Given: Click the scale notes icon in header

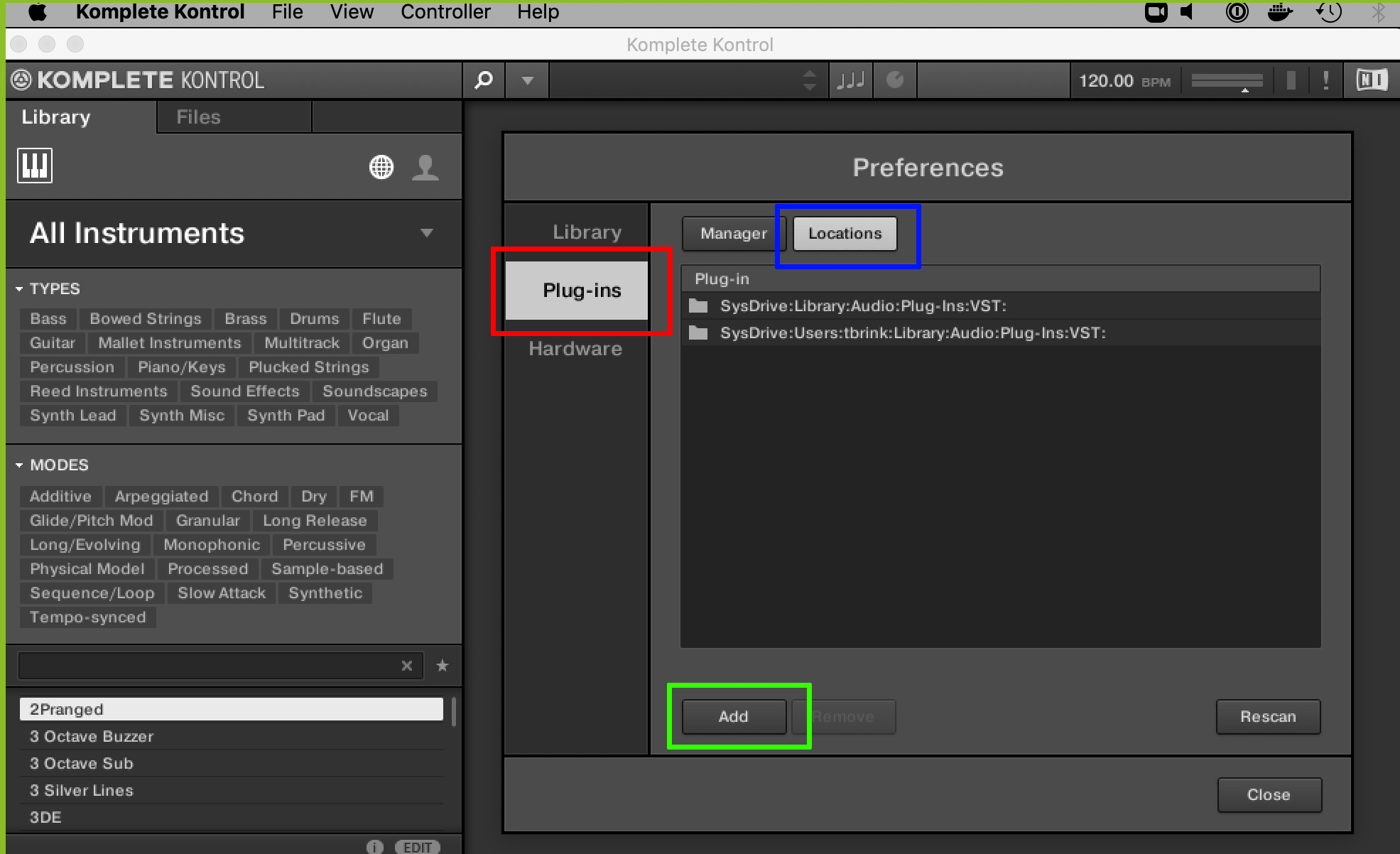Looking at the screenshot, I should point(851,80).
